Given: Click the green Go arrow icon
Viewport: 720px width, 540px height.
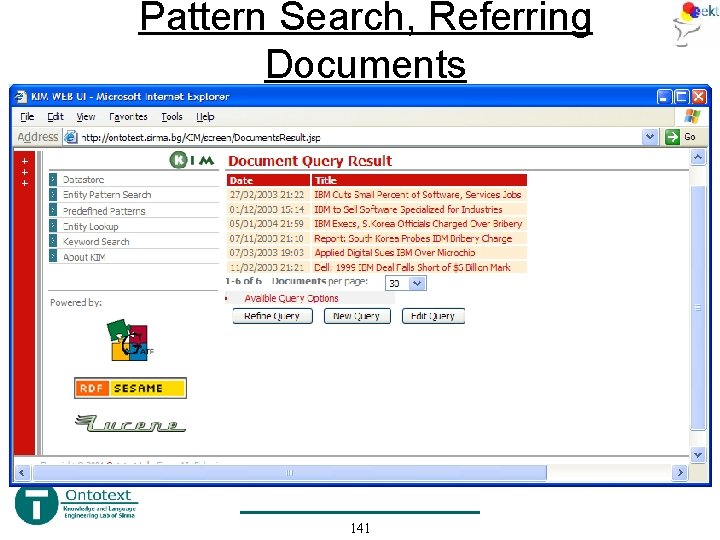Looking at the screenshot, I should tap(672, 137).
